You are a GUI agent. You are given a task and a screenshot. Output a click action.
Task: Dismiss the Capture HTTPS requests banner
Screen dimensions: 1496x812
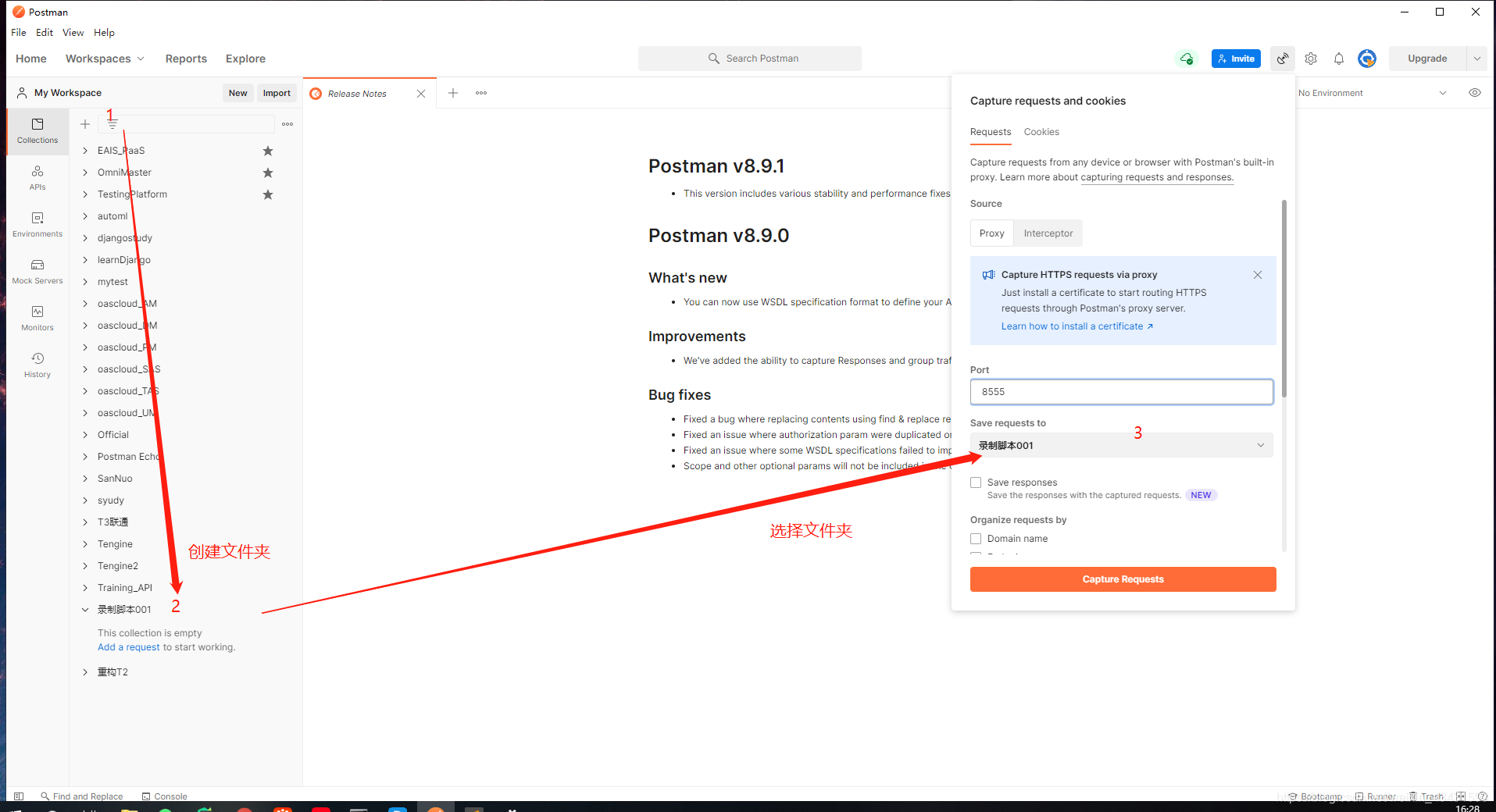coord(1258,275)
